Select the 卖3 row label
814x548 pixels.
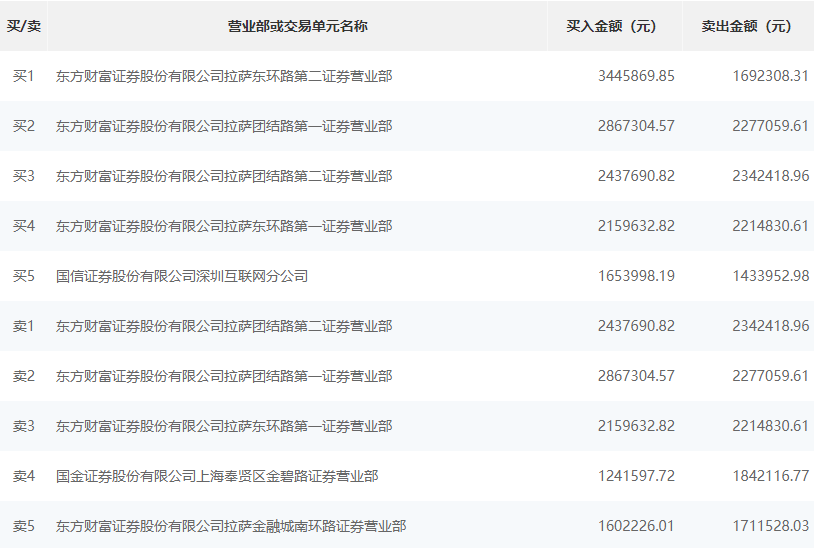[x=24, y=426]
